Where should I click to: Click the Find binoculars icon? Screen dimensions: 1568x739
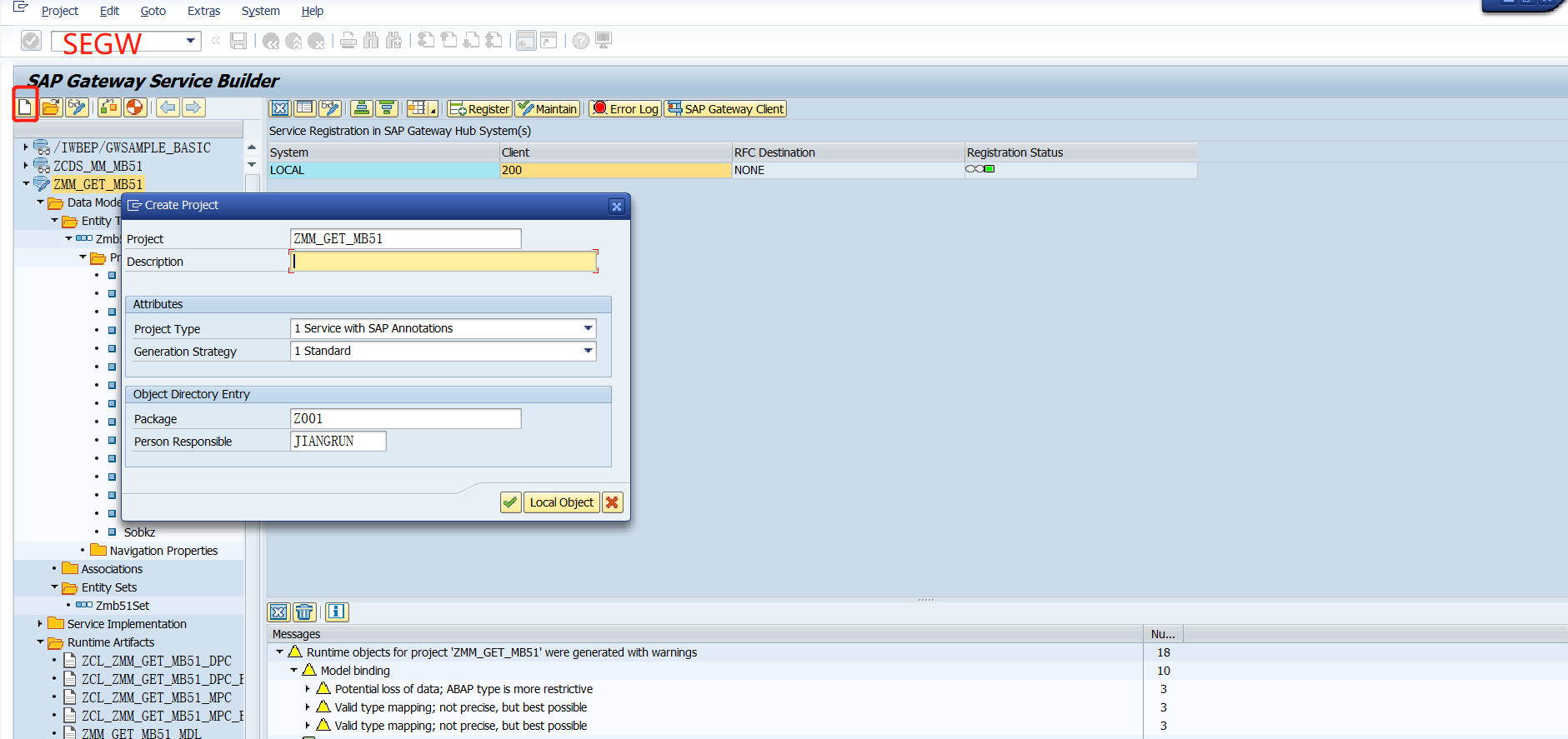pos(371,41)
